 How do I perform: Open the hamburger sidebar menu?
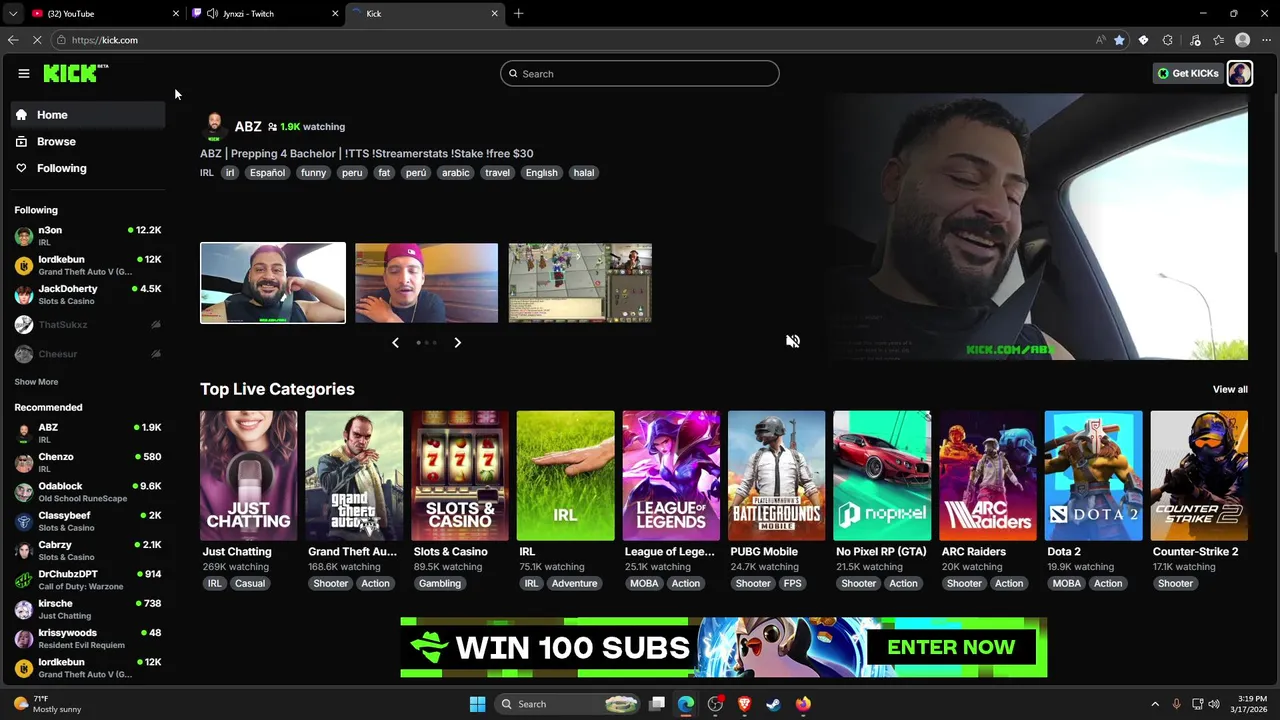tap(24, 73)
